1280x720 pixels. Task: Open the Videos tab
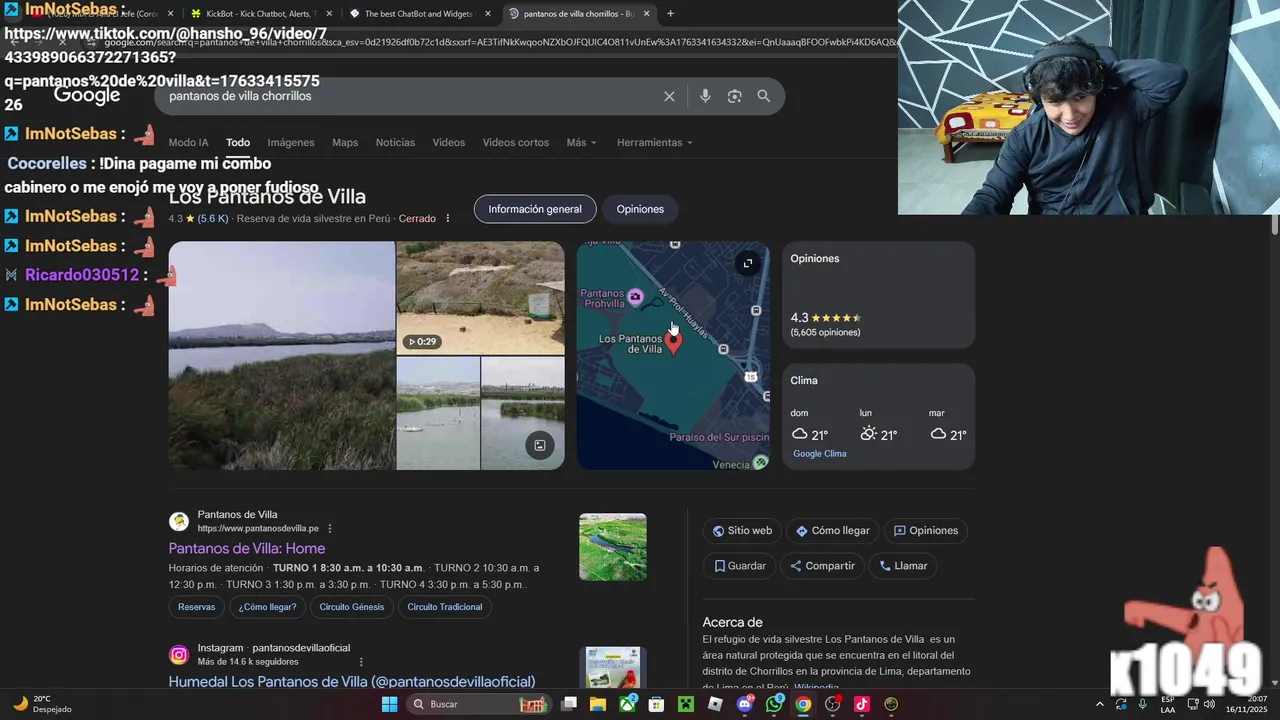click(449, 142)
